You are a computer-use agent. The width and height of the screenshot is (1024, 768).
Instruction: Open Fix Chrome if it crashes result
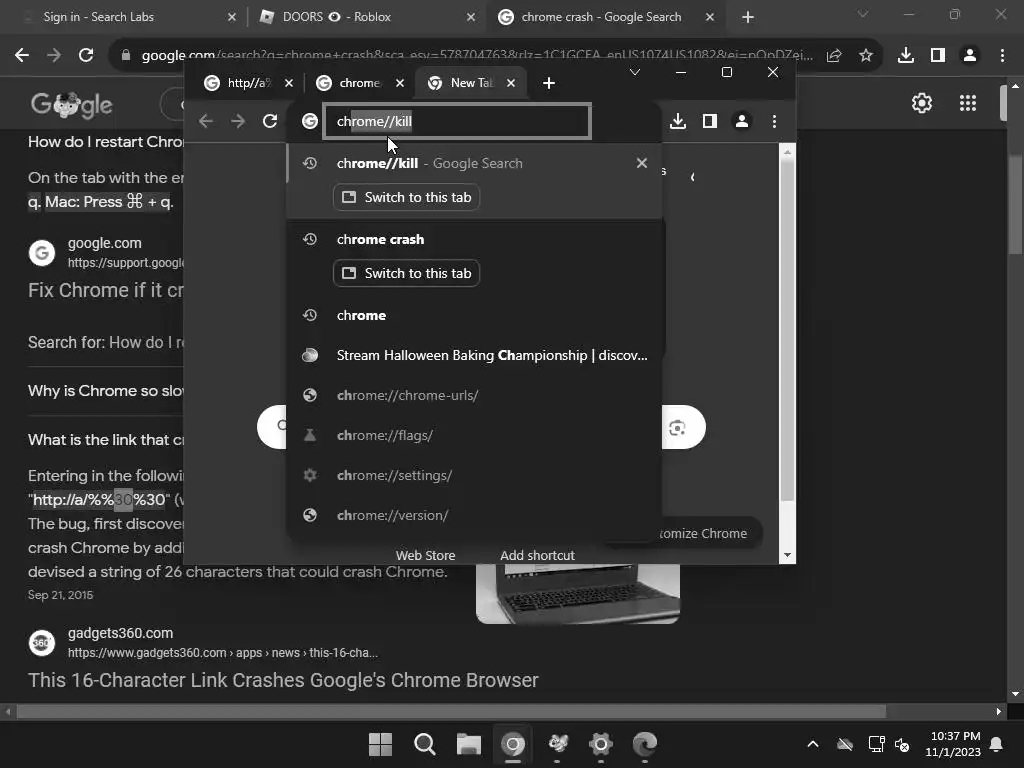point(106,290)
